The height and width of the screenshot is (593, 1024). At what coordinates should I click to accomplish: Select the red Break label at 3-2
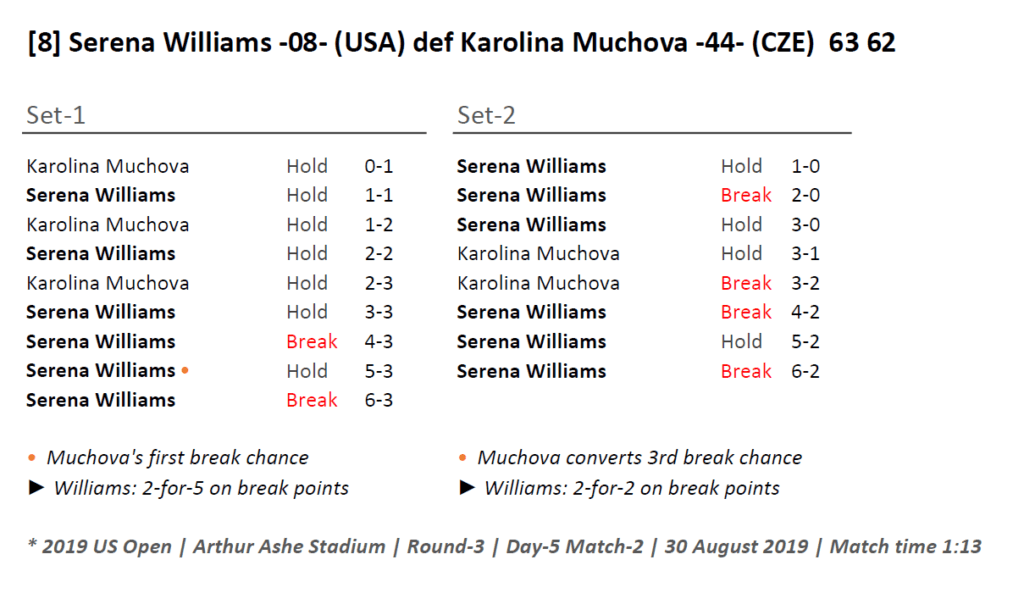(x=746, y=283)
